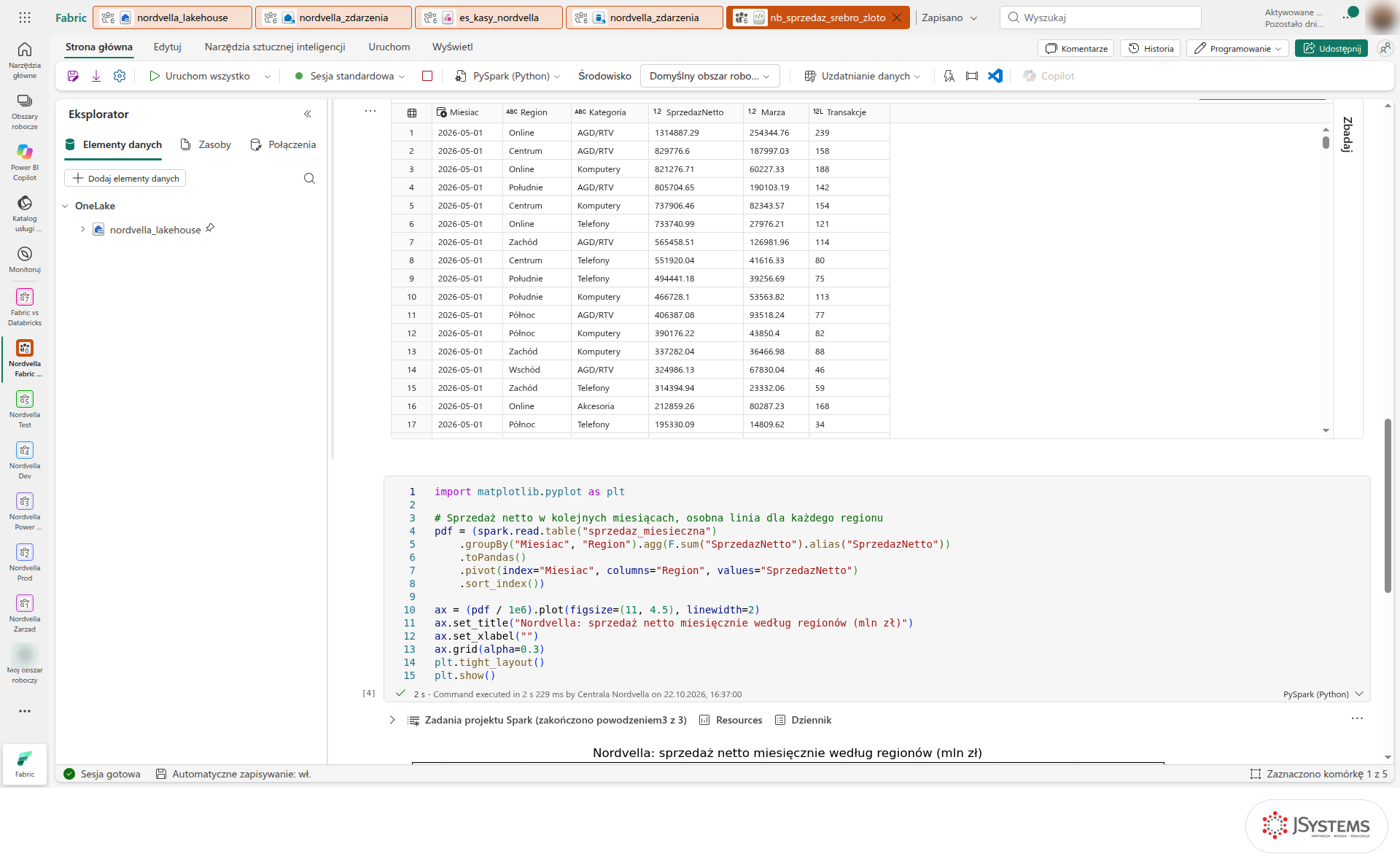Select the es_kasy_nordvella tab
The image size is (1400, 865).
[x=489, y=18]
